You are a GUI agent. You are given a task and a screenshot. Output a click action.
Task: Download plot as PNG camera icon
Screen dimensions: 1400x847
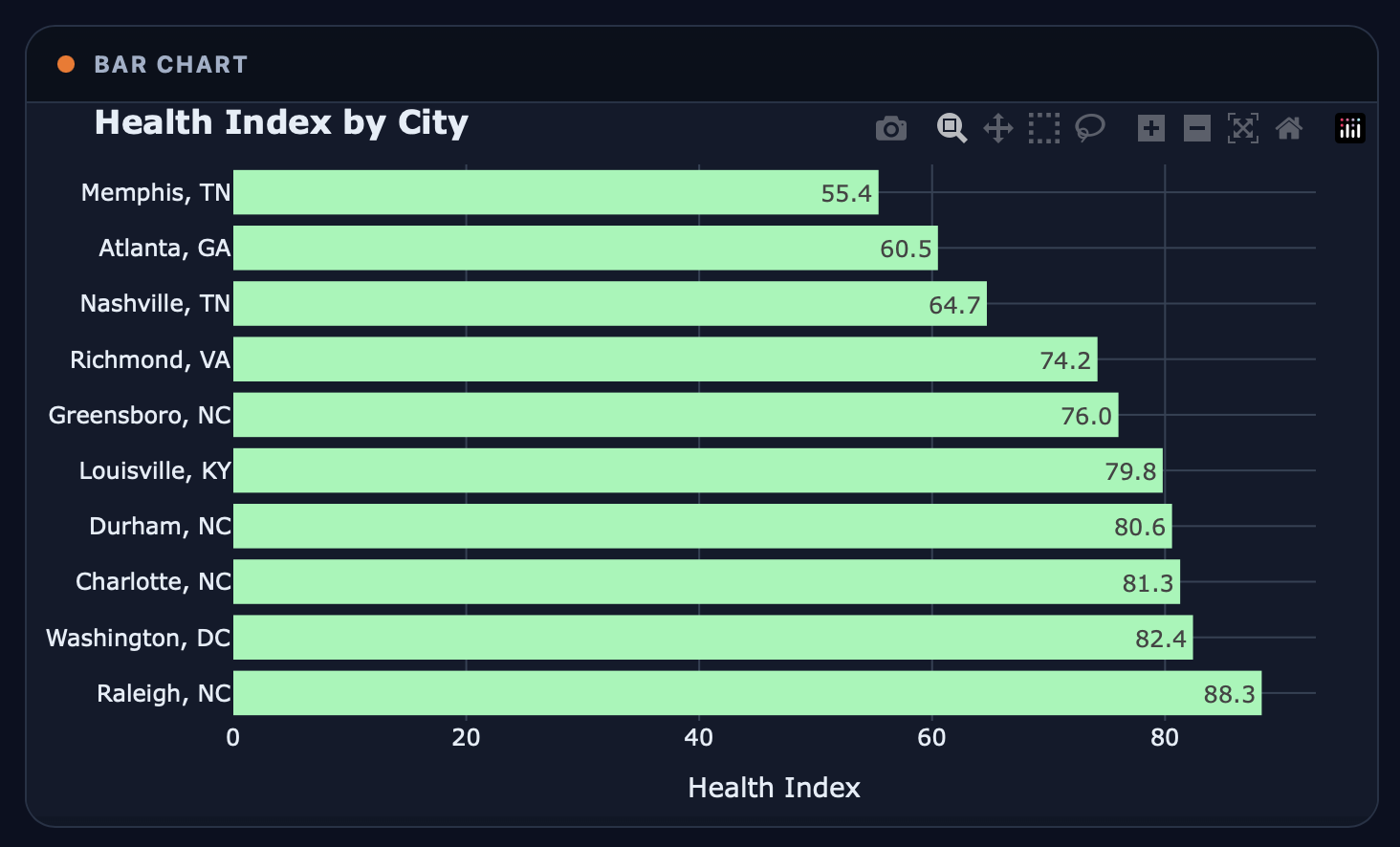pyautogui.click(x=891, y=128)
